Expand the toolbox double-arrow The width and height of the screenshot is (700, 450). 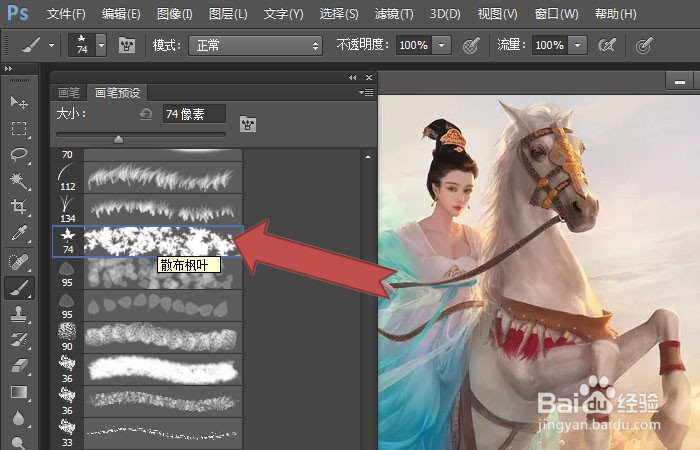8,68
